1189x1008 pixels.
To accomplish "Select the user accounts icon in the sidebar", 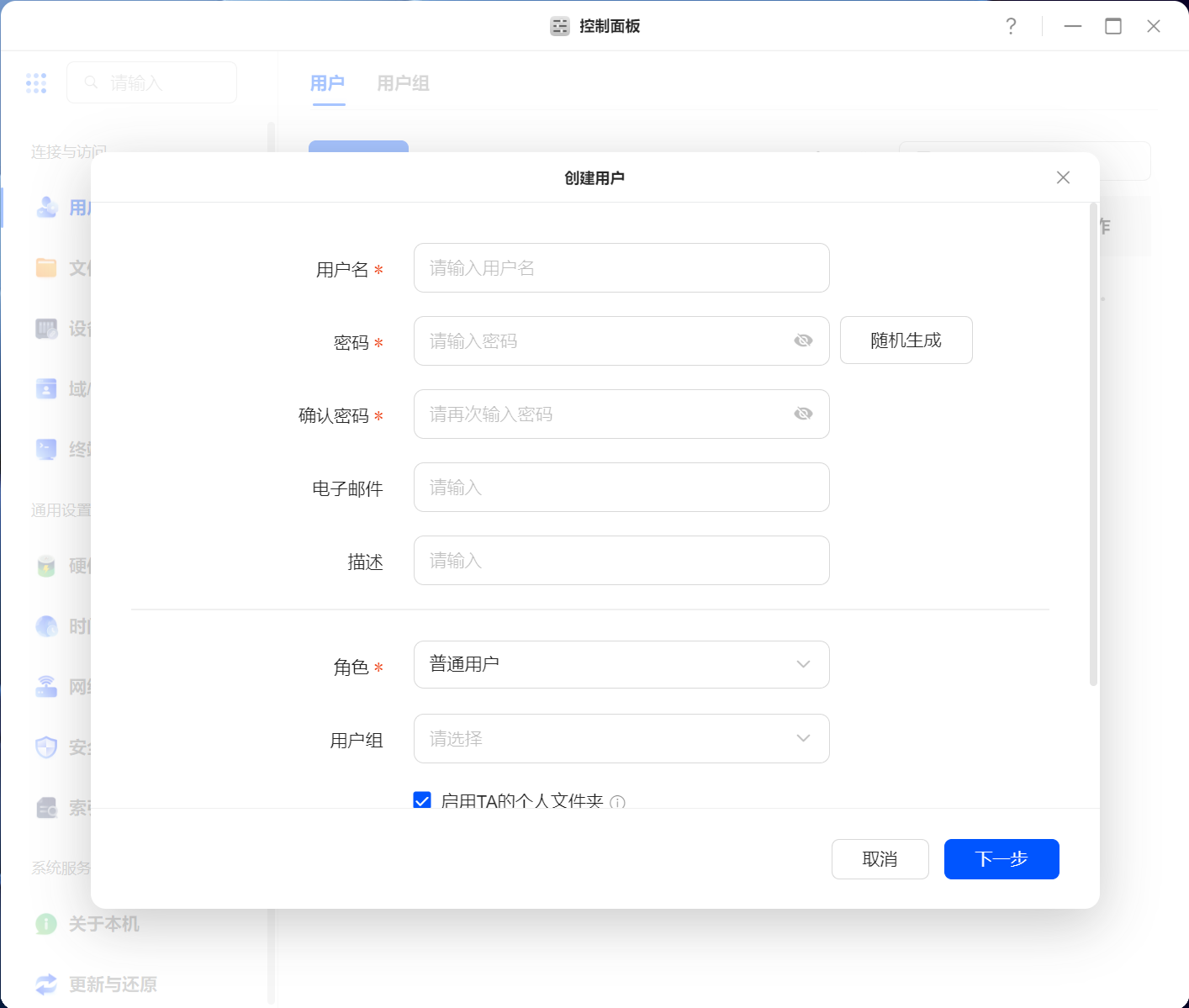I will [46, 207].
